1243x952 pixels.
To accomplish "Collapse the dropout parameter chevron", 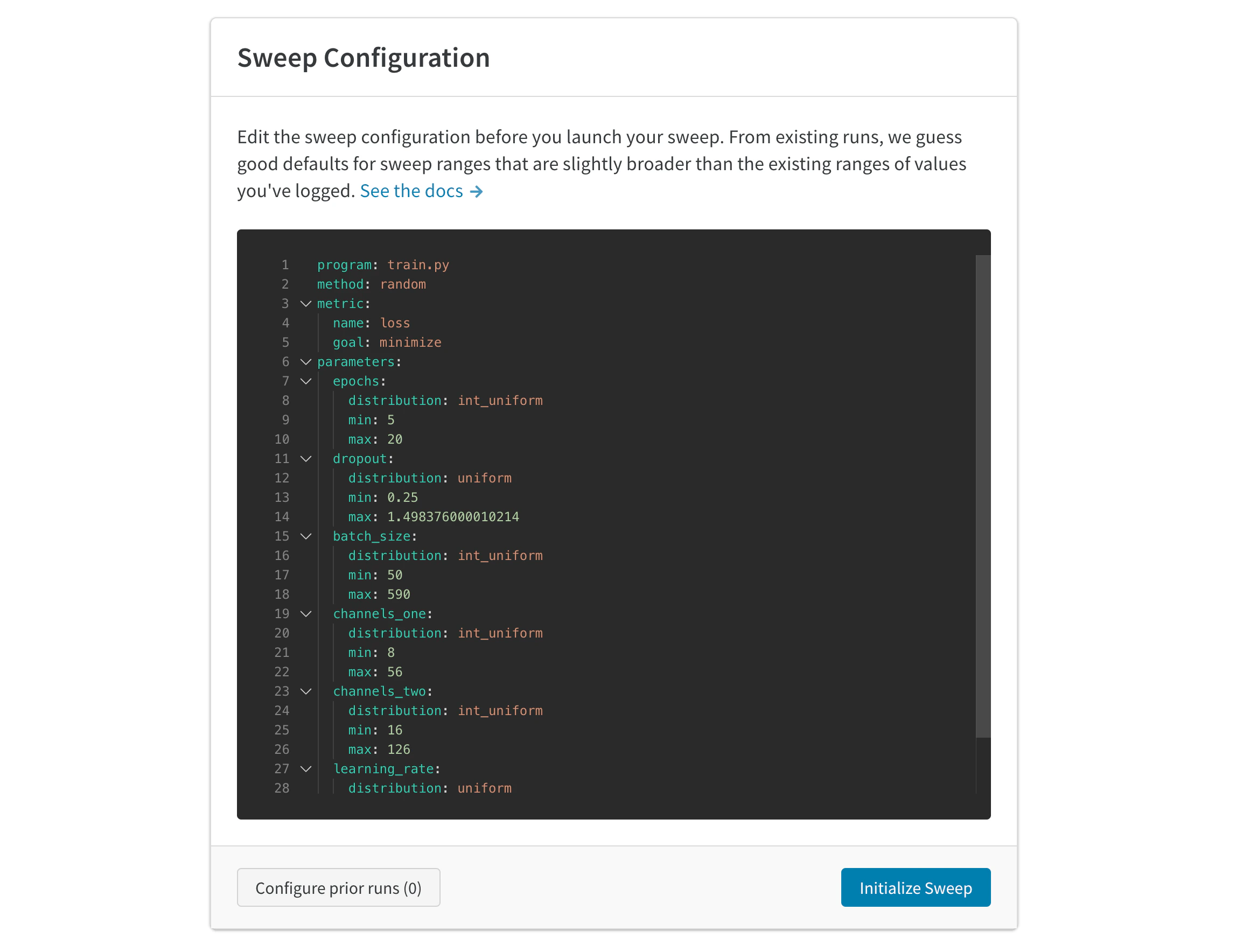I will [x=306, y=458].
